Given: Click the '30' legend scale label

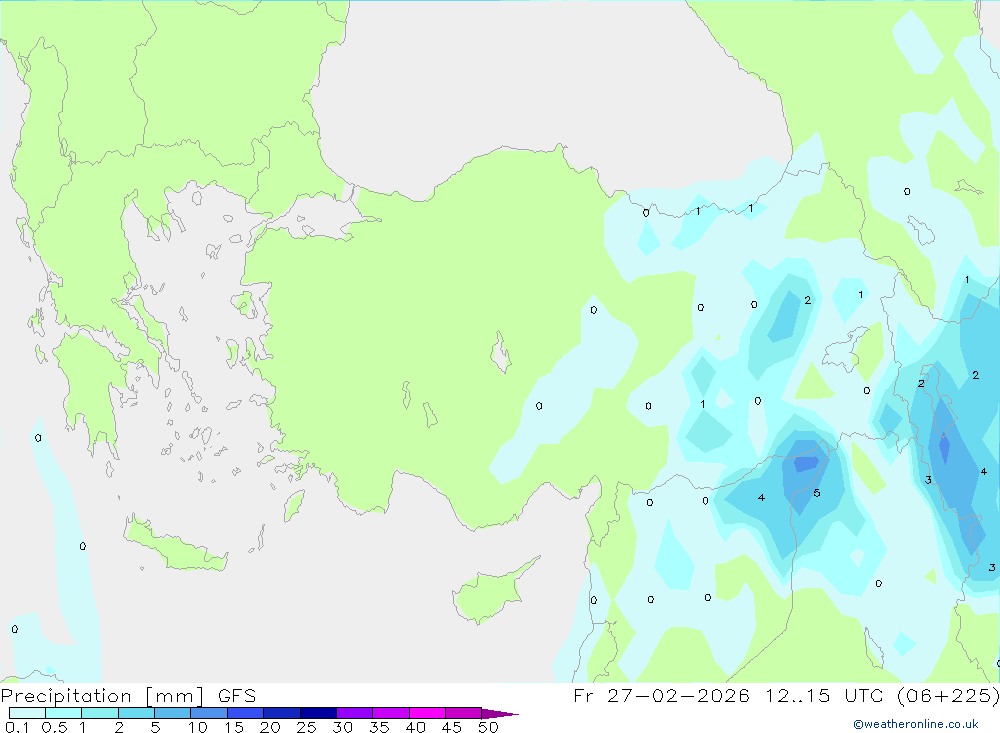Looking at the screenshot, I should [x=342, y=727].
